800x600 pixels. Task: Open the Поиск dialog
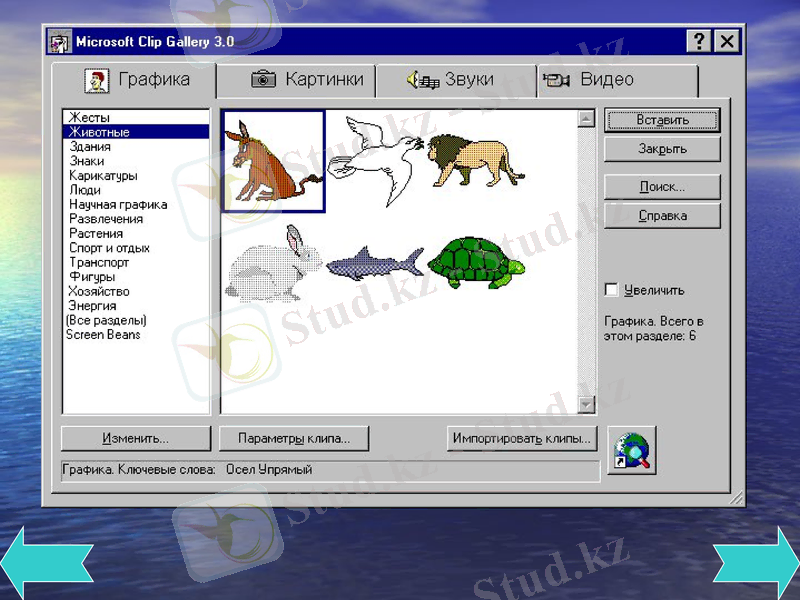pos(662,186)
